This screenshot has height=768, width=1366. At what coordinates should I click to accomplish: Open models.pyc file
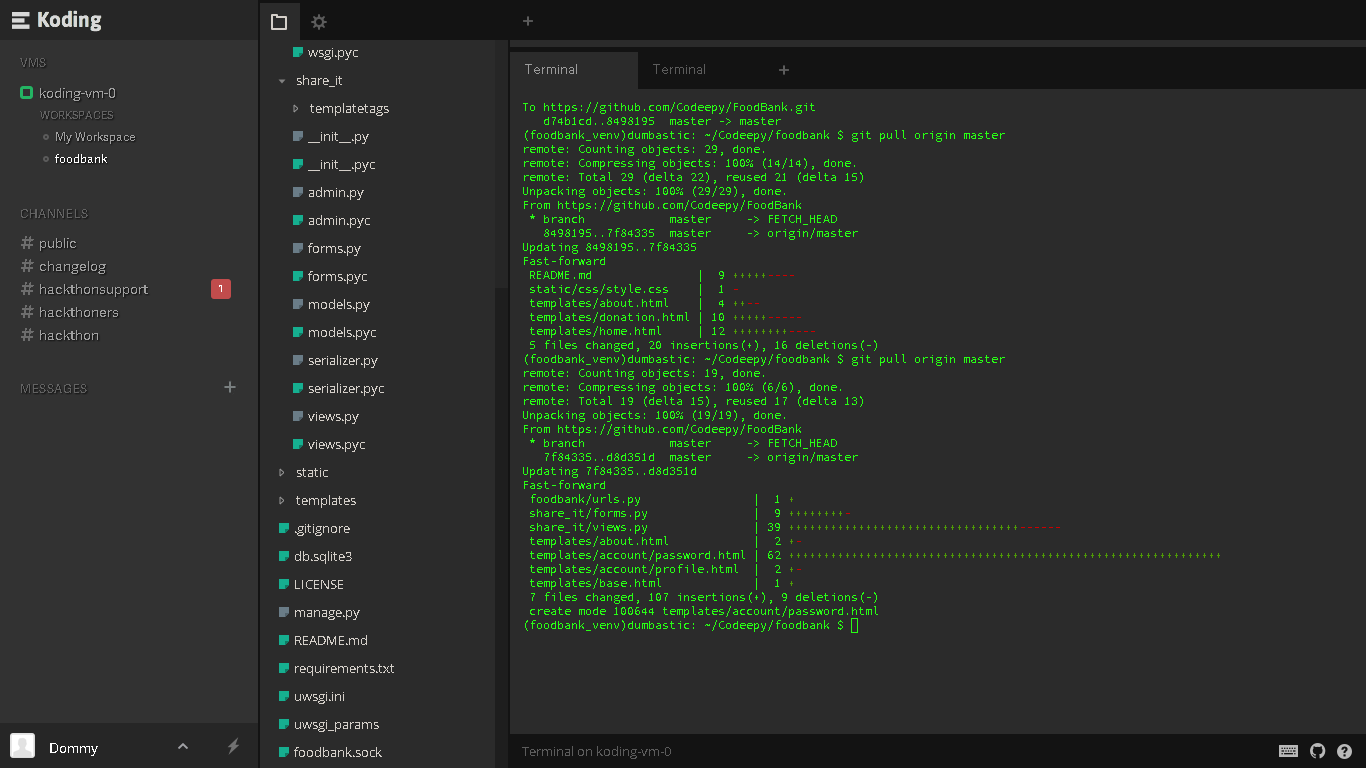coord(342,332)
